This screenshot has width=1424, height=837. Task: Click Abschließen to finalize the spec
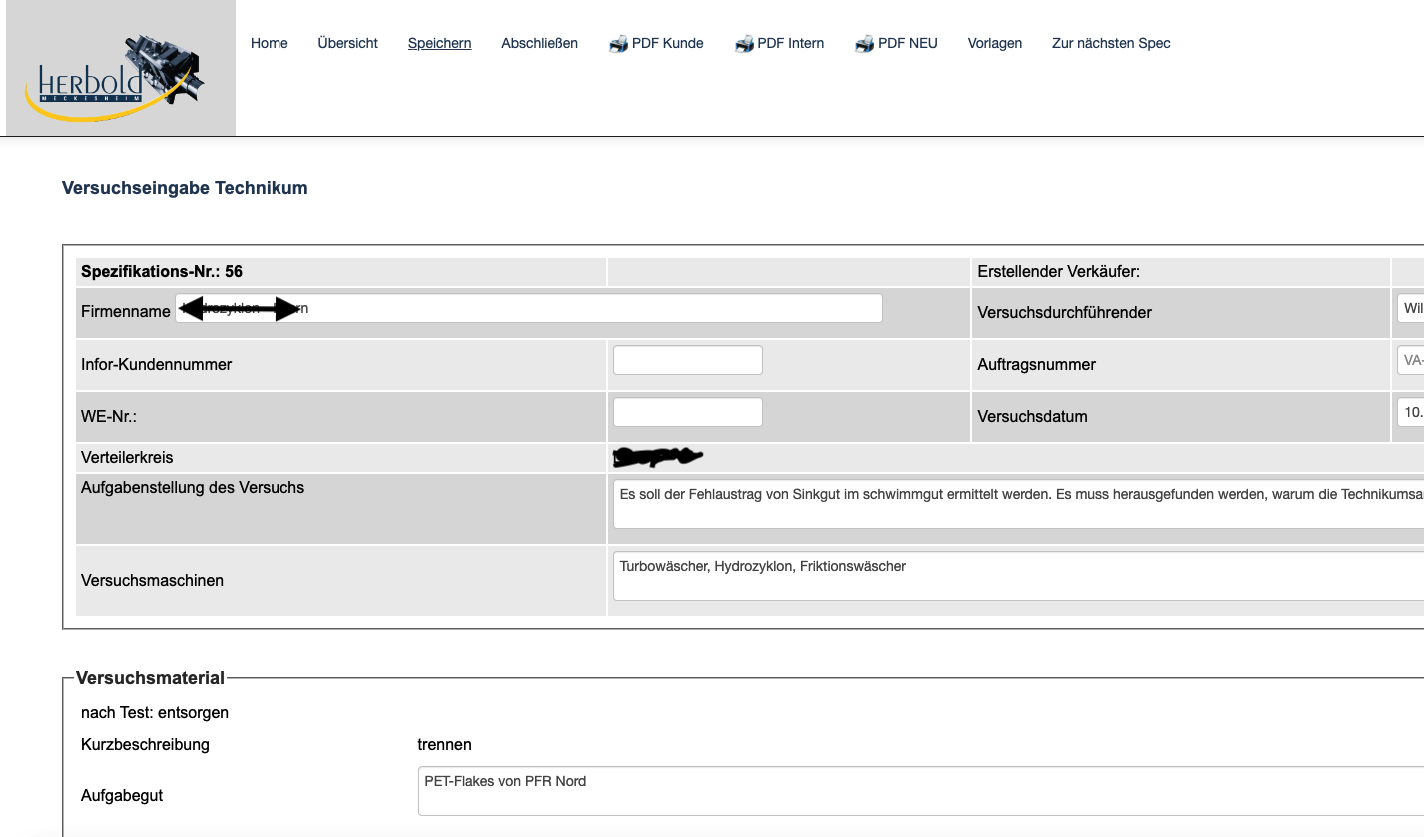540,43
